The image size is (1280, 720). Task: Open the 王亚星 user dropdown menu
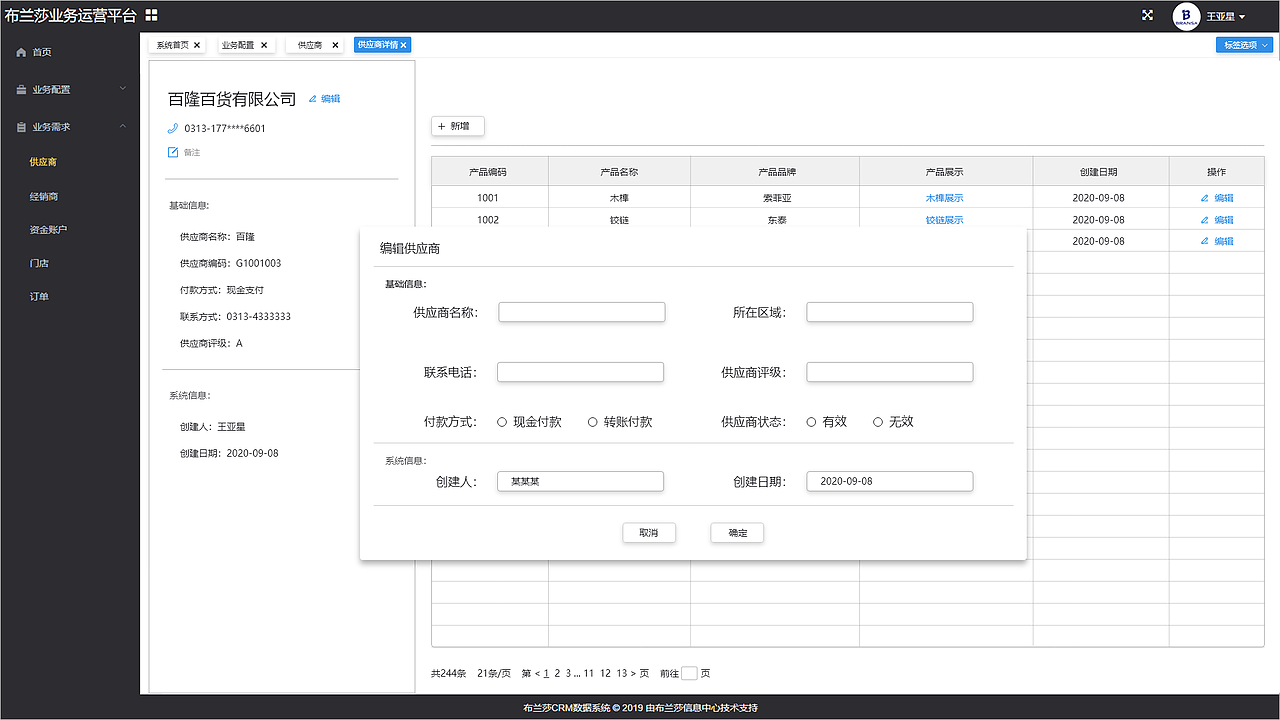point(1225,16)
